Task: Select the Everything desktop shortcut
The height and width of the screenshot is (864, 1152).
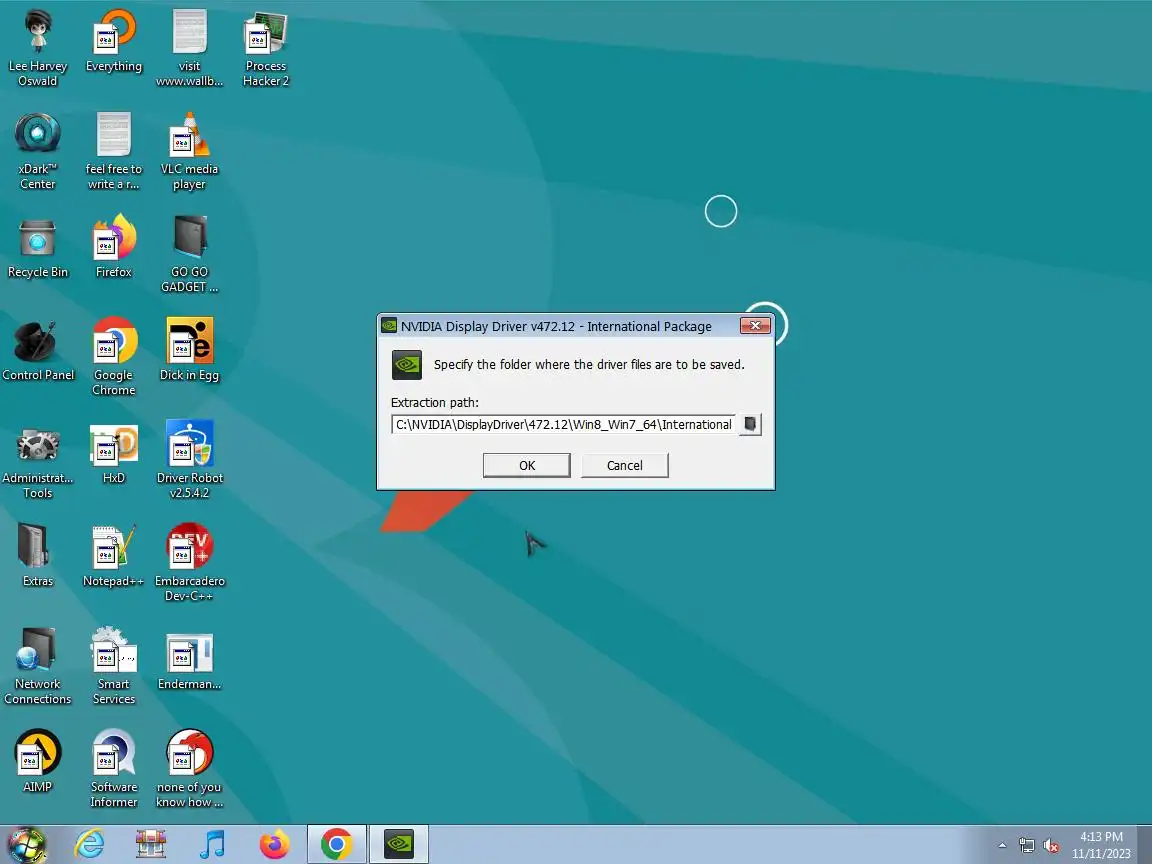Action: (x=114, y=40)
